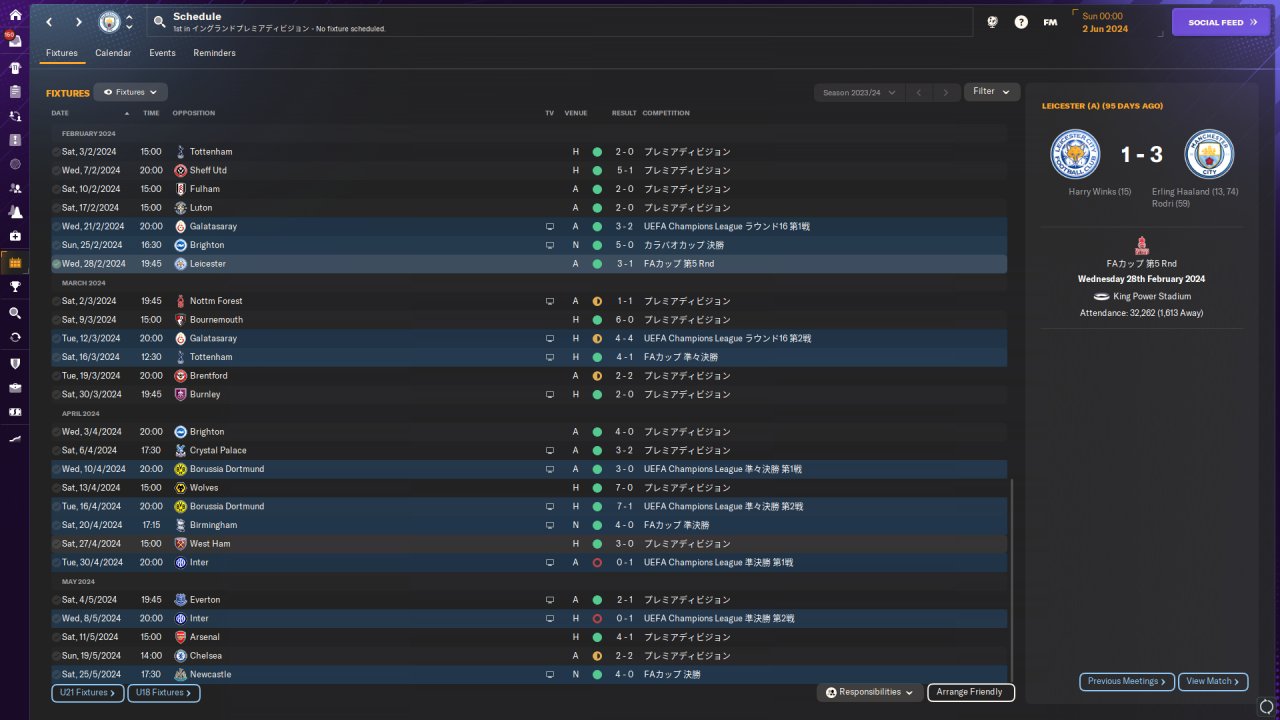Open the Home screen from sidebar
This screenshot has height=720, width=1280.
(x=14, y=16)
